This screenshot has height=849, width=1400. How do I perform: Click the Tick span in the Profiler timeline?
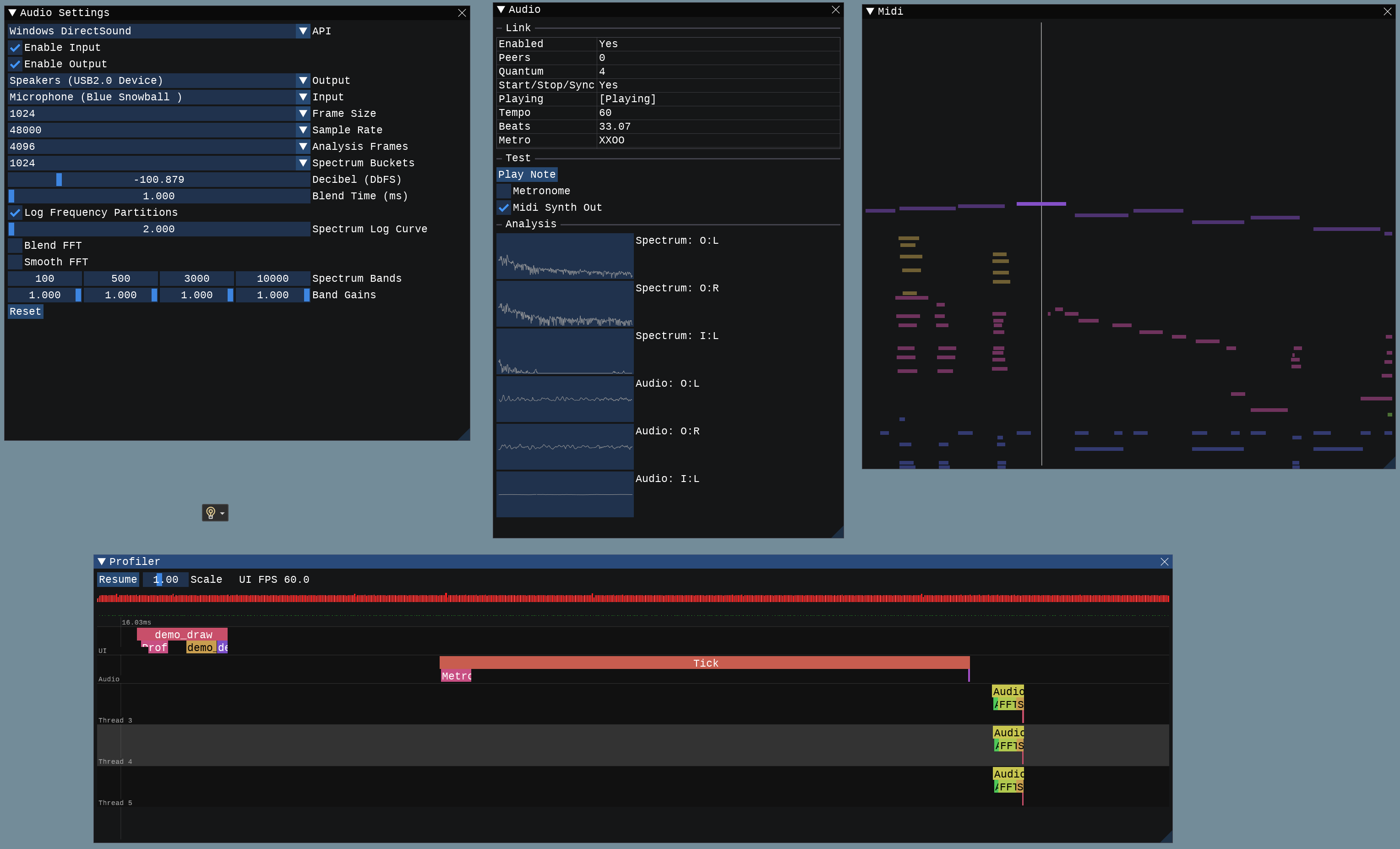click(x=704, y=663)
